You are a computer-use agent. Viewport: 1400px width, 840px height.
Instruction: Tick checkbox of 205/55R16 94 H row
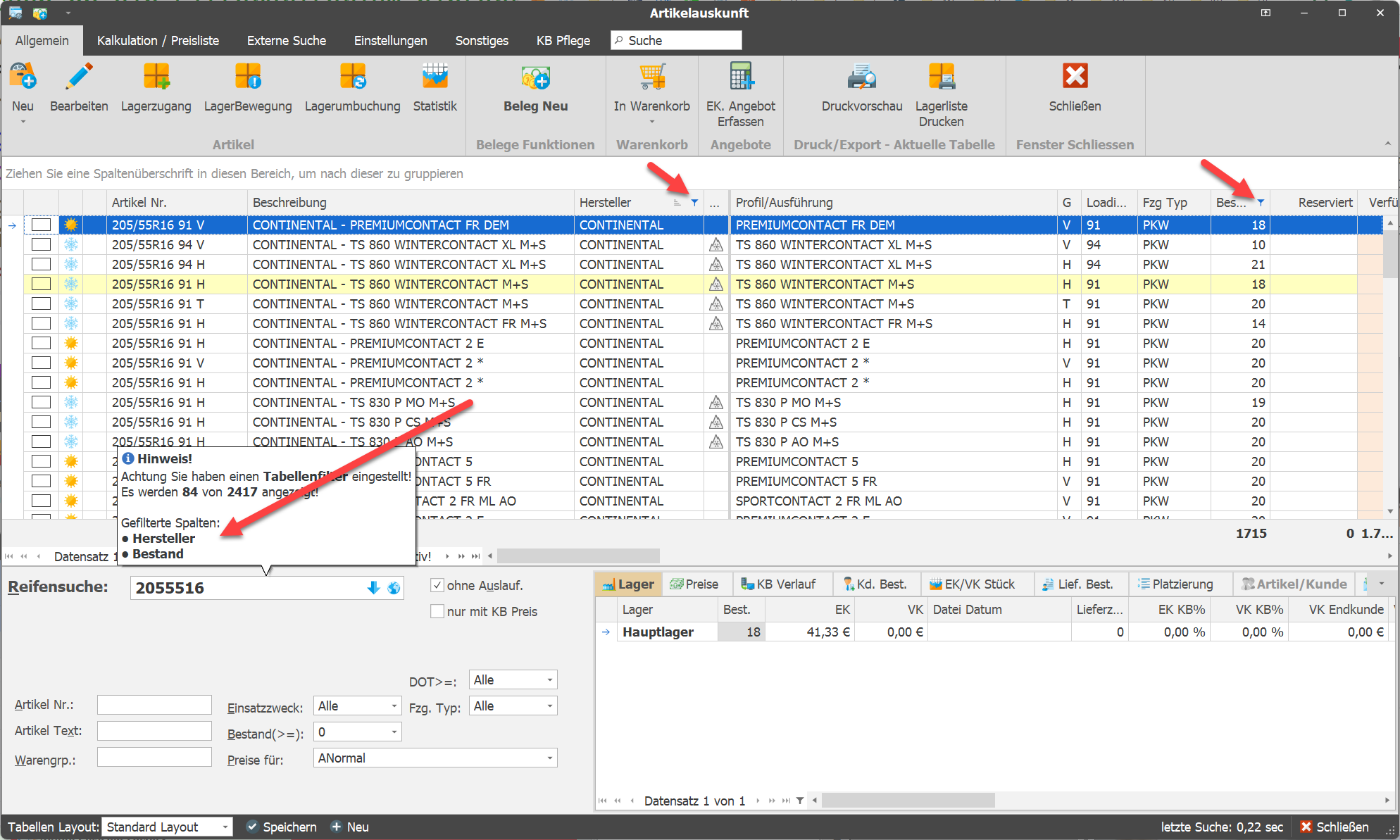(41, 264)
